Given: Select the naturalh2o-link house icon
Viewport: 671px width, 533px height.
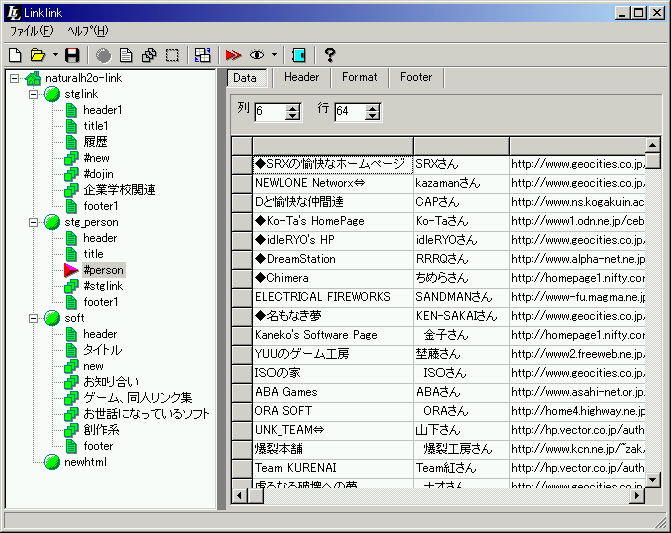Looking at the screenshot, I should coord(33,78).
